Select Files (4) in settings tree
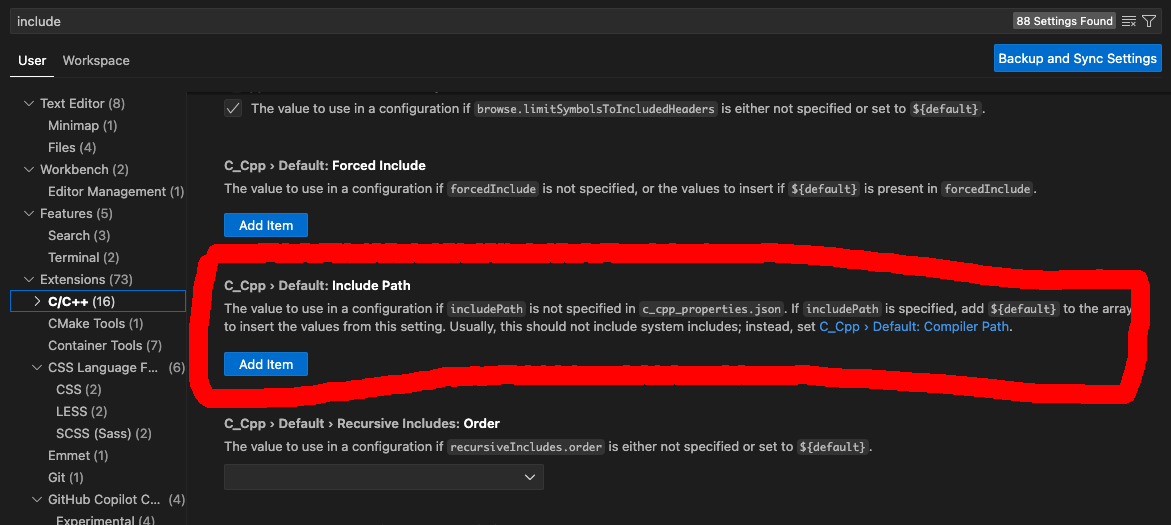Screen dimensions: 1171x525 click(x=72, y=147)
